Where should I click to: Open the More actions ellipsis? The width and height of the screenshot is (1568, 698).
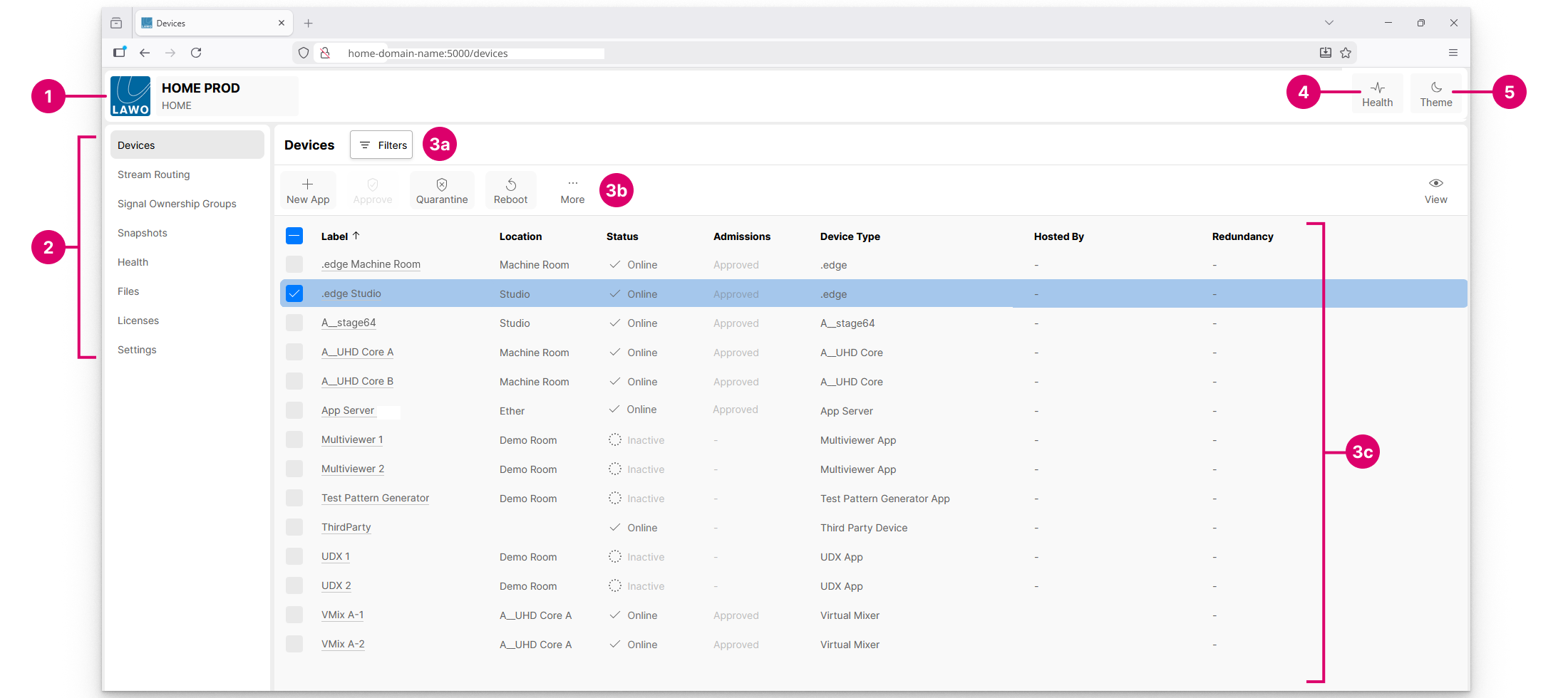click(x=572, y=184)
